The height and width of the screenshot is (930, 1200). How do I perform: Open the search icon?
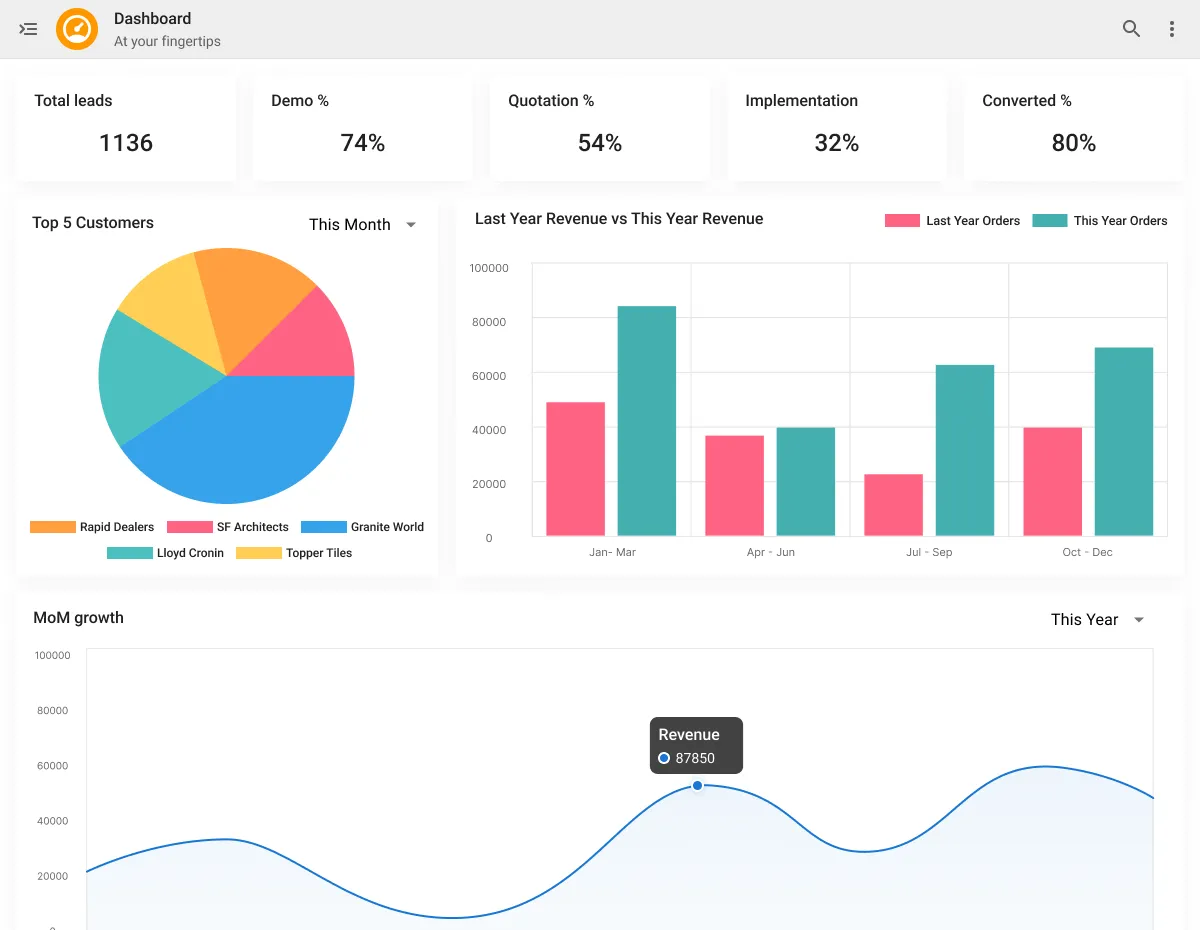coord(1131,29)
